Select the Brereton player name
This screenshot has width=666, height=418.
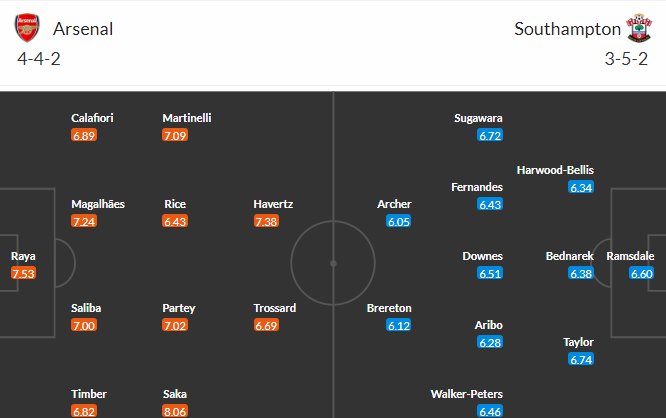click(389, 308)
